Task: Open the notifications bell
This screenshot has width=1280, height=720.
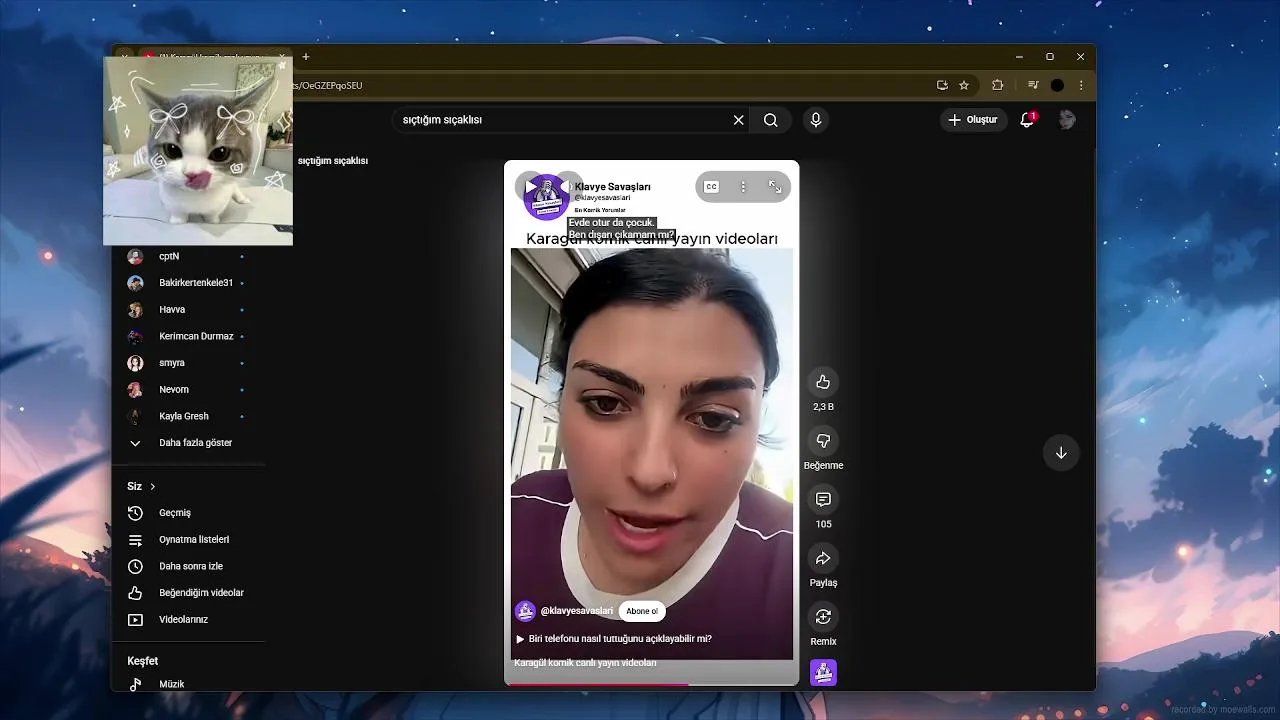Action: (x=1027, y=120)
